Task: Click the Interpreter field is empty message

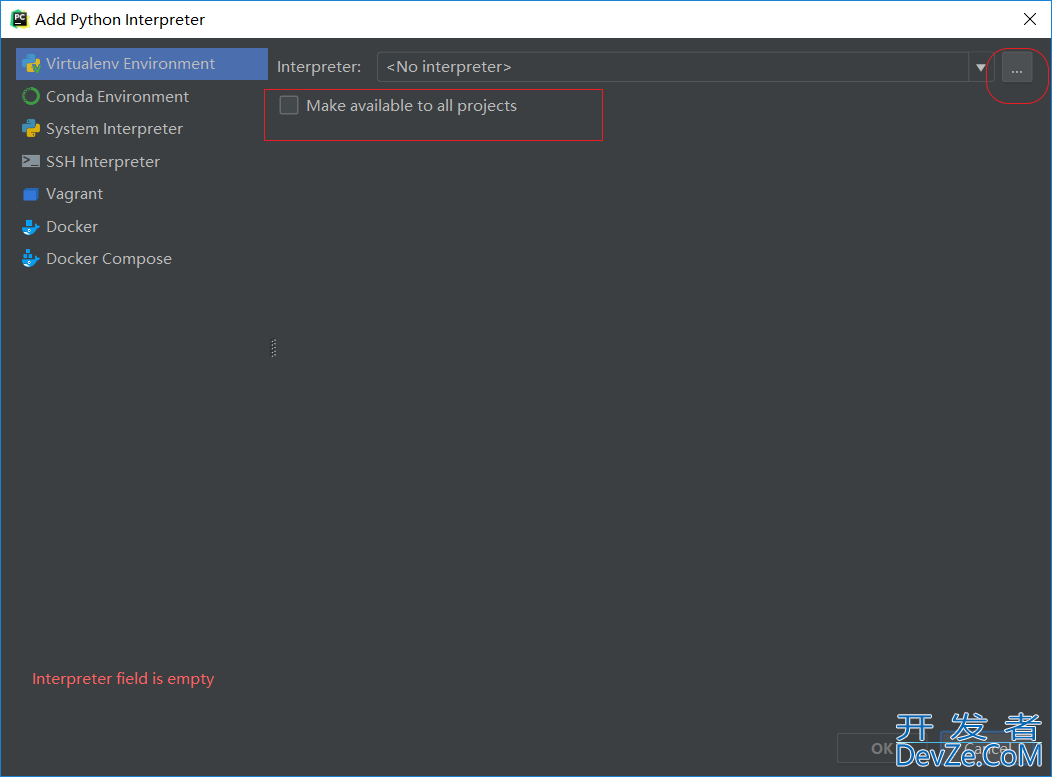Action: coord(123,678)
